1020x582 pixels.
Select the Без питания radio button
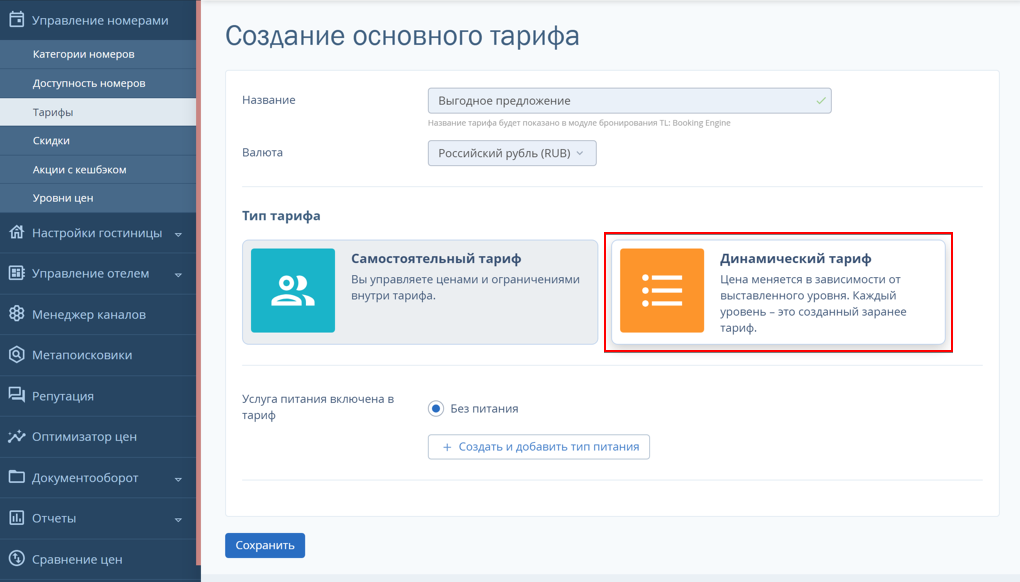(x=436, y=408)
